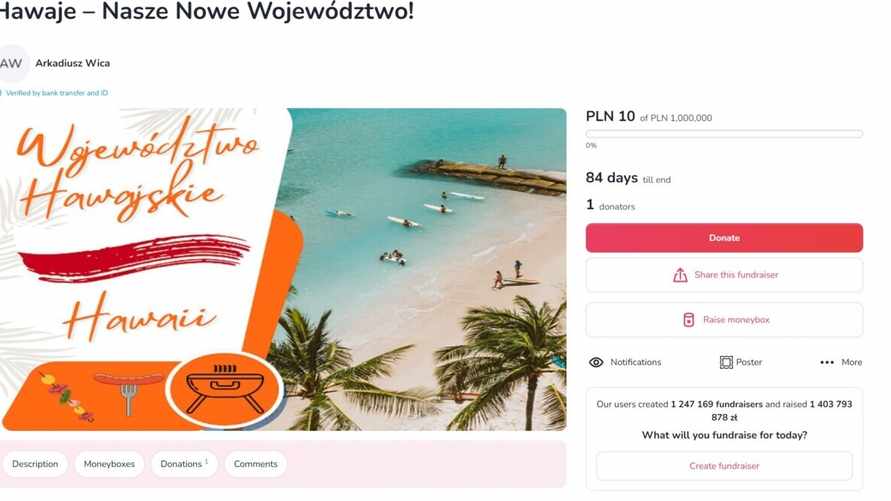Click the Create fundraiser button

(x=724, y=466)
